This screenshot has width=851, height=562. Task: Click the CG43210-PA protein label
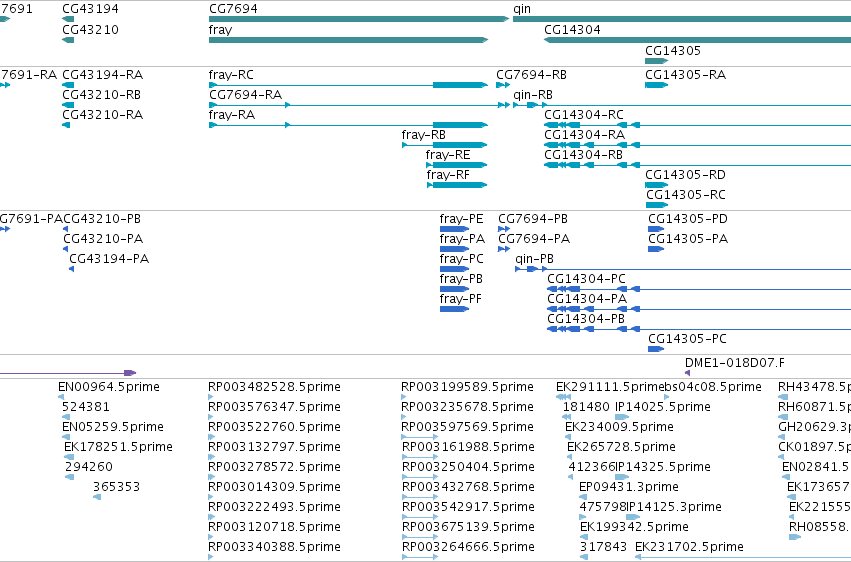click(103, 239)
